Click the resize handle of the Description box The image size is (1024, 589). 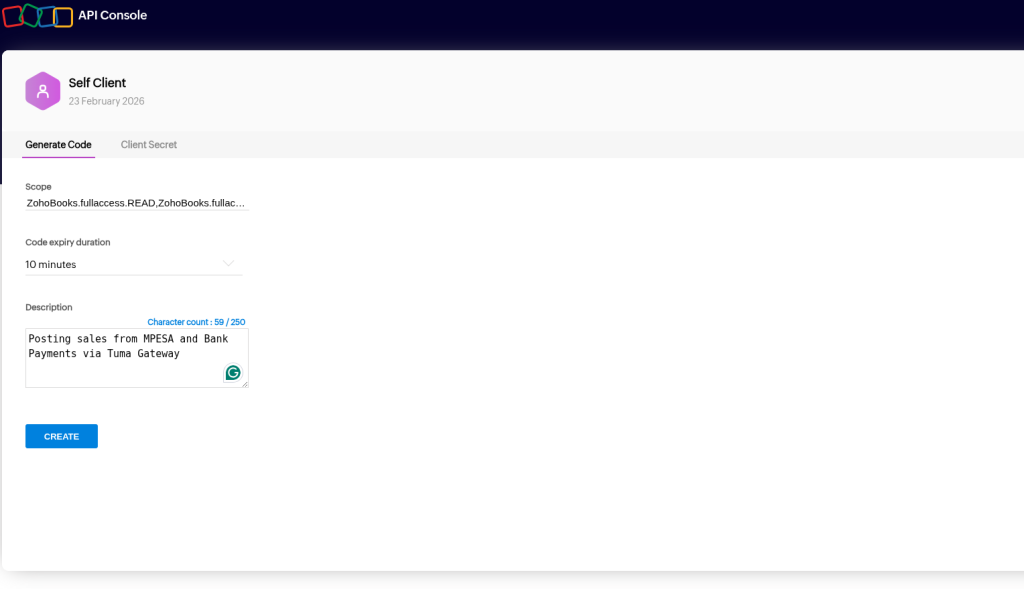point(245,384)
